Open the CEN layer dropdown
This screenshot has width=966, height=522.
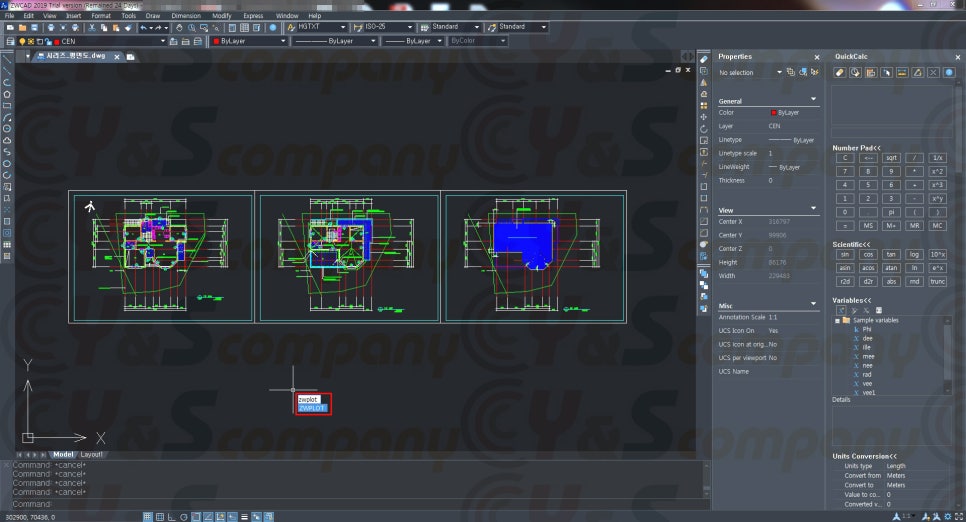(163, 41)
